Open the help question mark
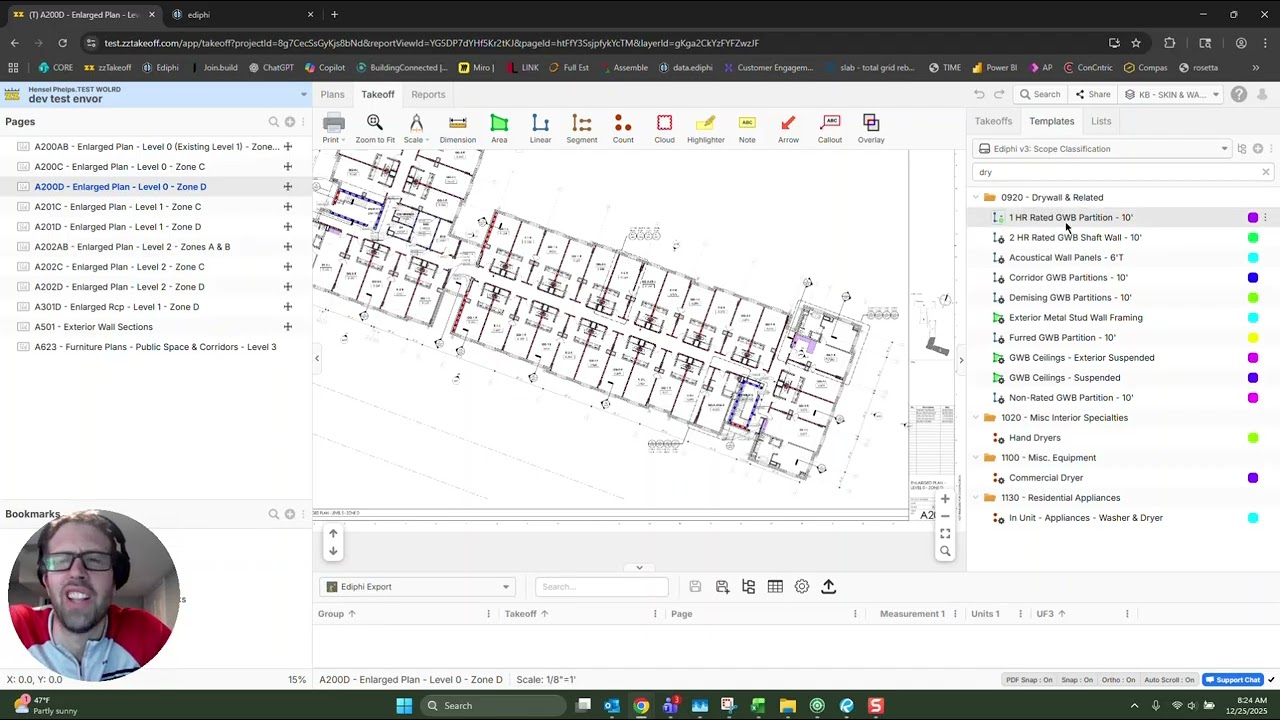The height and width of the screenshot is (720, 1280). 1239,94
